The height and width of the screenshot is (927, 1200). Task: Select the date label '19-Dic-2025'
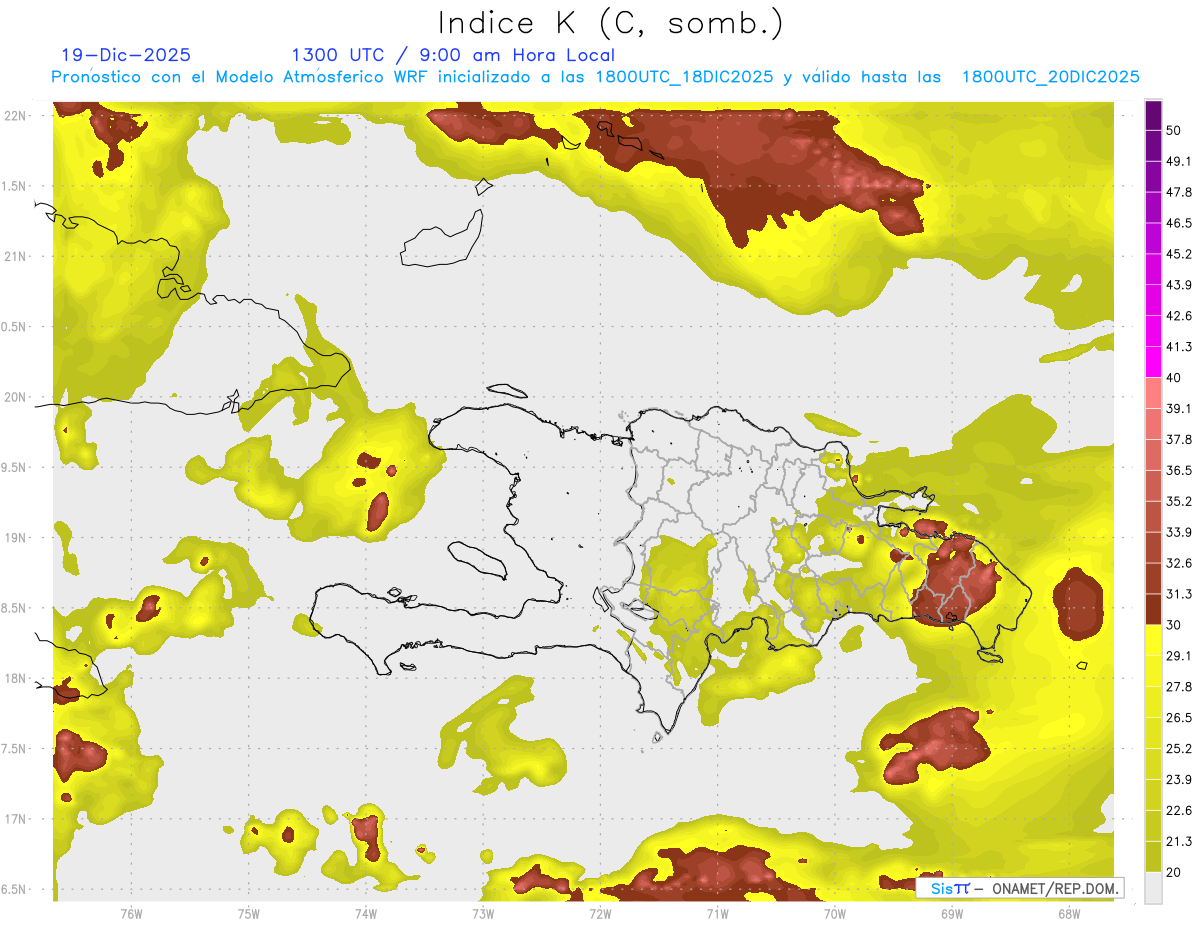tap(126, 55)
